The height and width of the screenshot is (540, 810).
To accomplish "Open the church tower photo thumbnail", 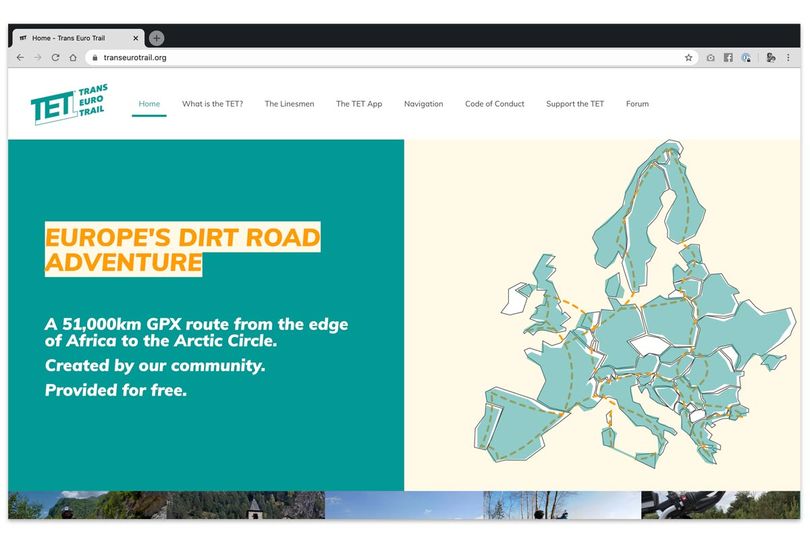I will pyautogui.click(x=246, y=505).
